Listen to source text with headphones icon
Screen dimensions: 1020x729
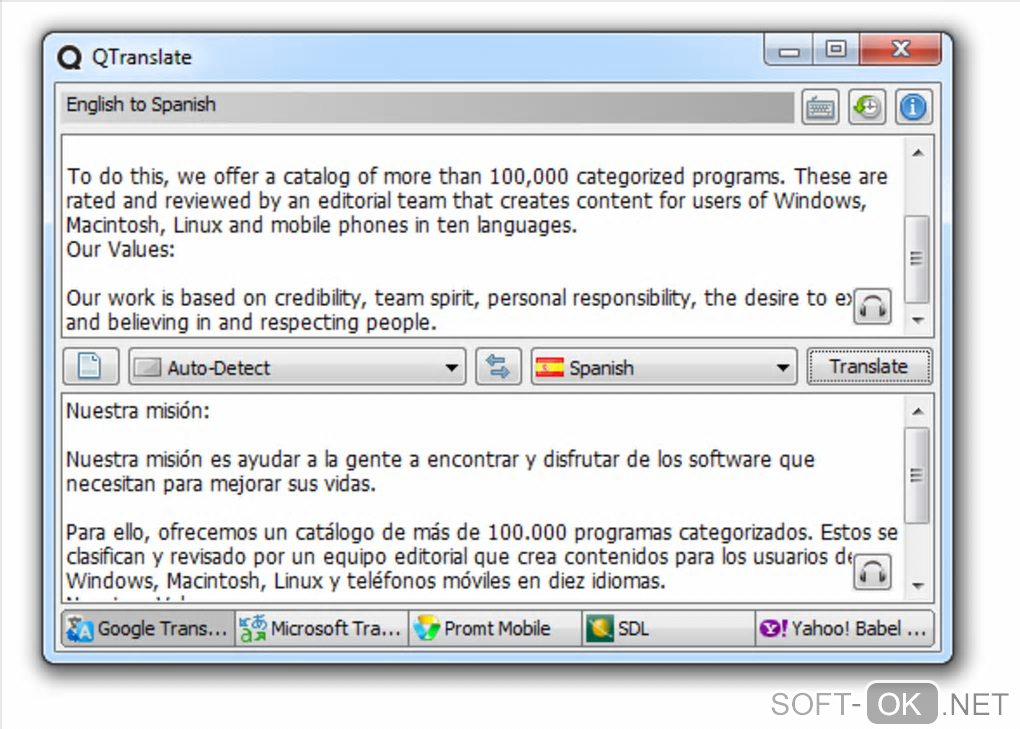coord(872,306)
